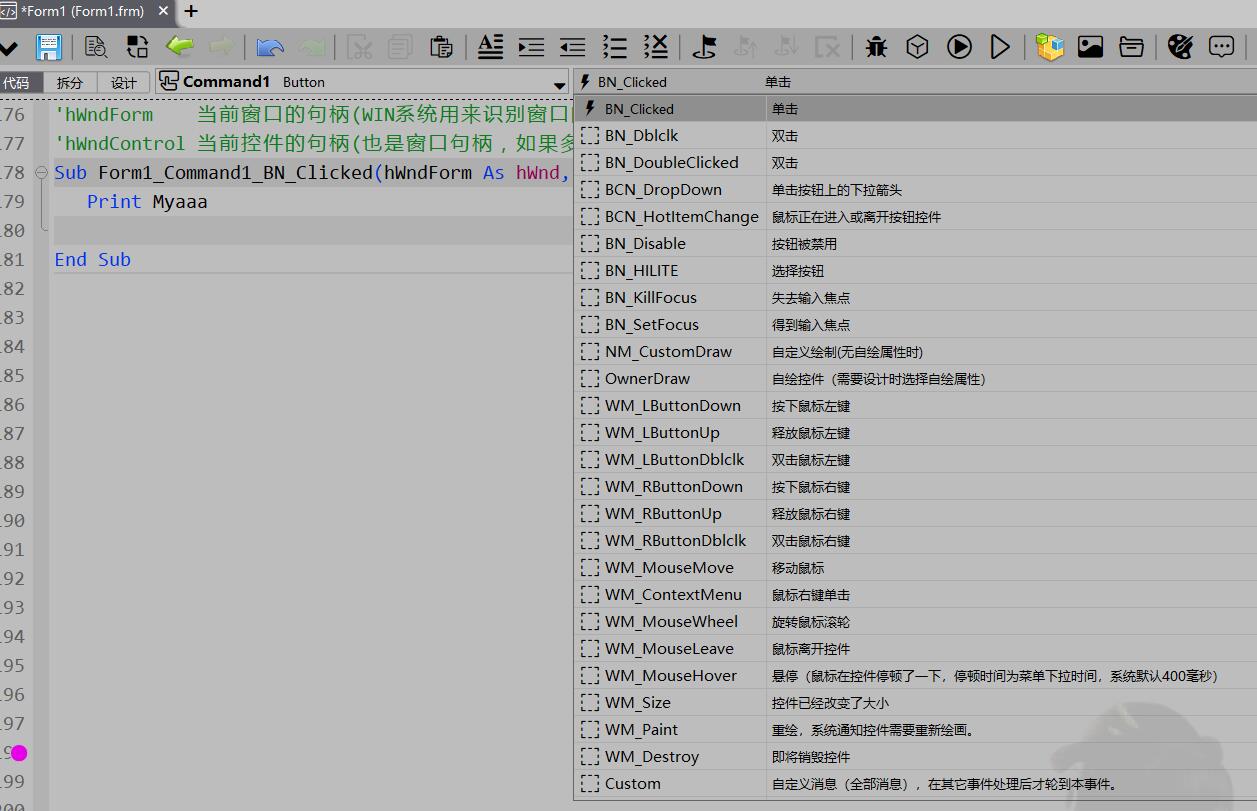
Task: Collapse the Form1_Command1_BN_Clicked Sub code block
Action: tap(41, 173)
